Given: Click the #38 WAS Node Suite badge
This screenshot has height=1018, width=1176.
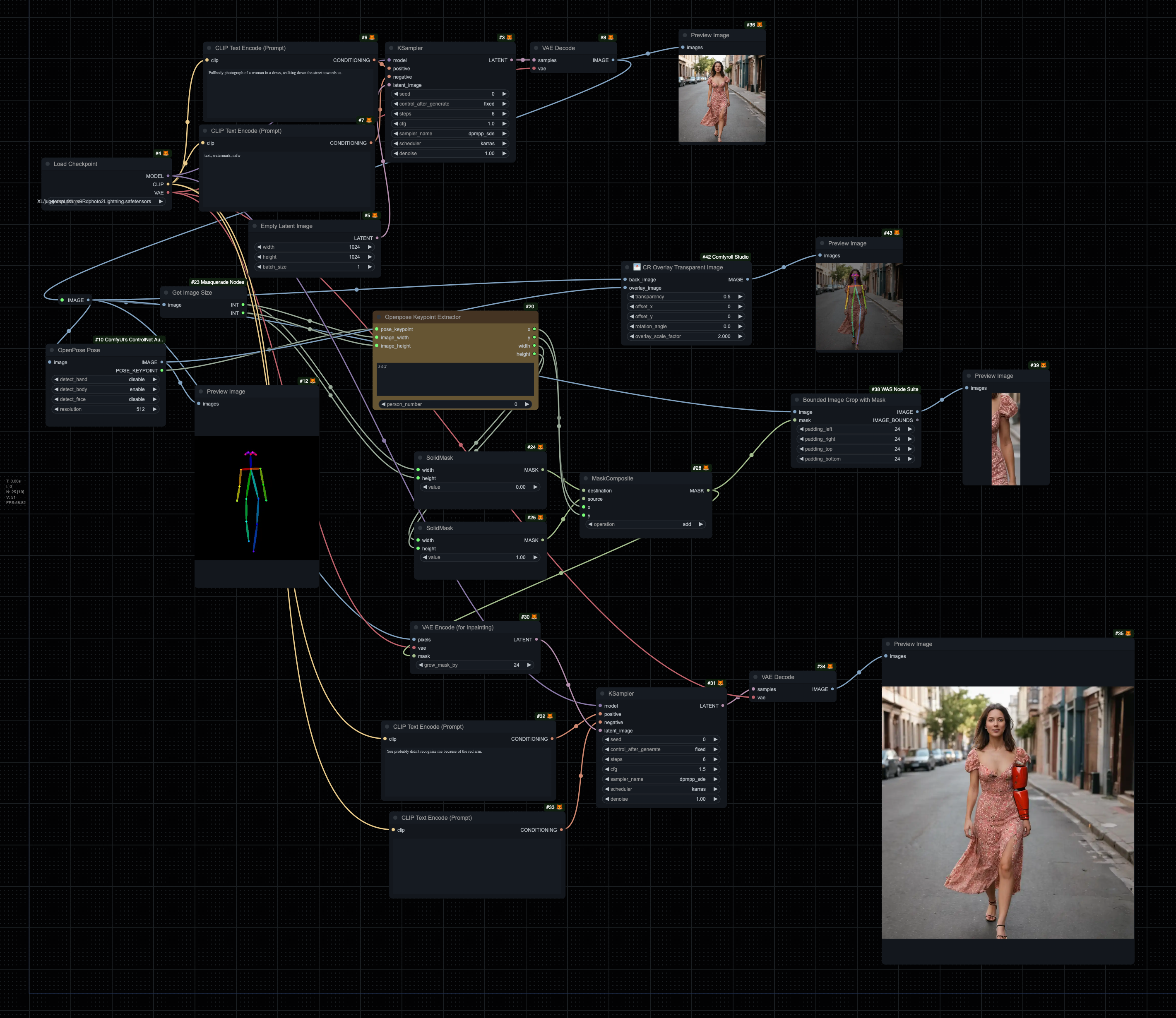Looking at the screenshot, I should tap(895, 390).
